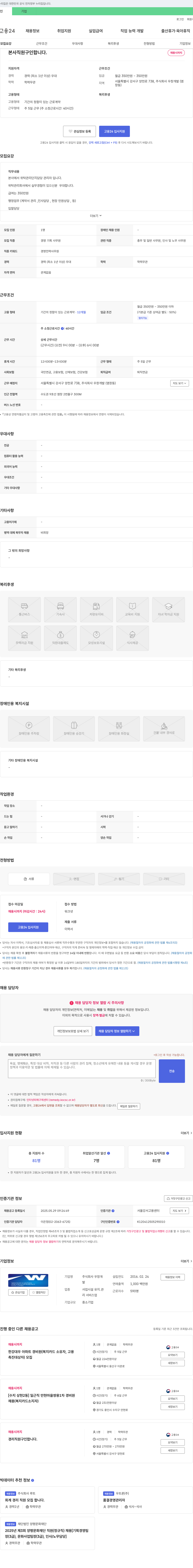The height and width of the screenshot is (1568, 193).
Task: Click 채용시까지 status badge near title
Action: click(x=176, y=53)
